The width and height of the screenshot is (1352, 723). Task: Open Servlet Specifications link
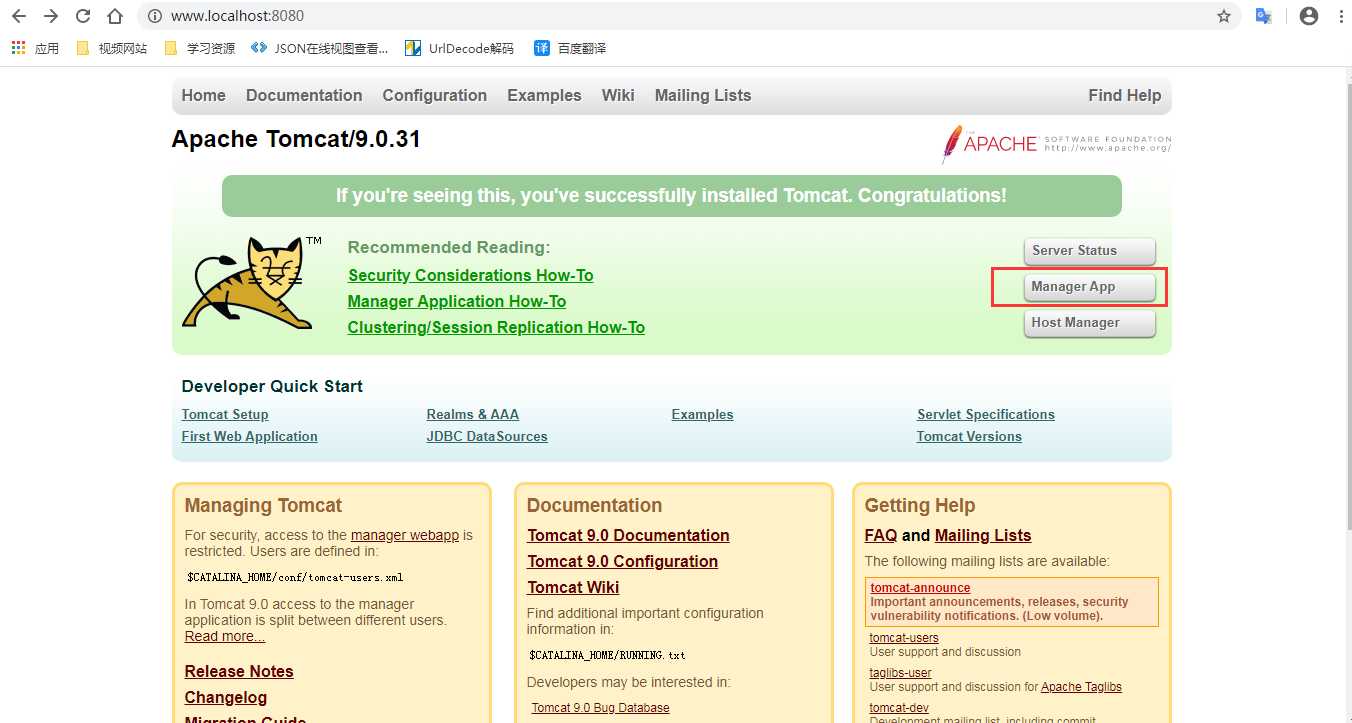pyautogui.click(x=986, y=414)
